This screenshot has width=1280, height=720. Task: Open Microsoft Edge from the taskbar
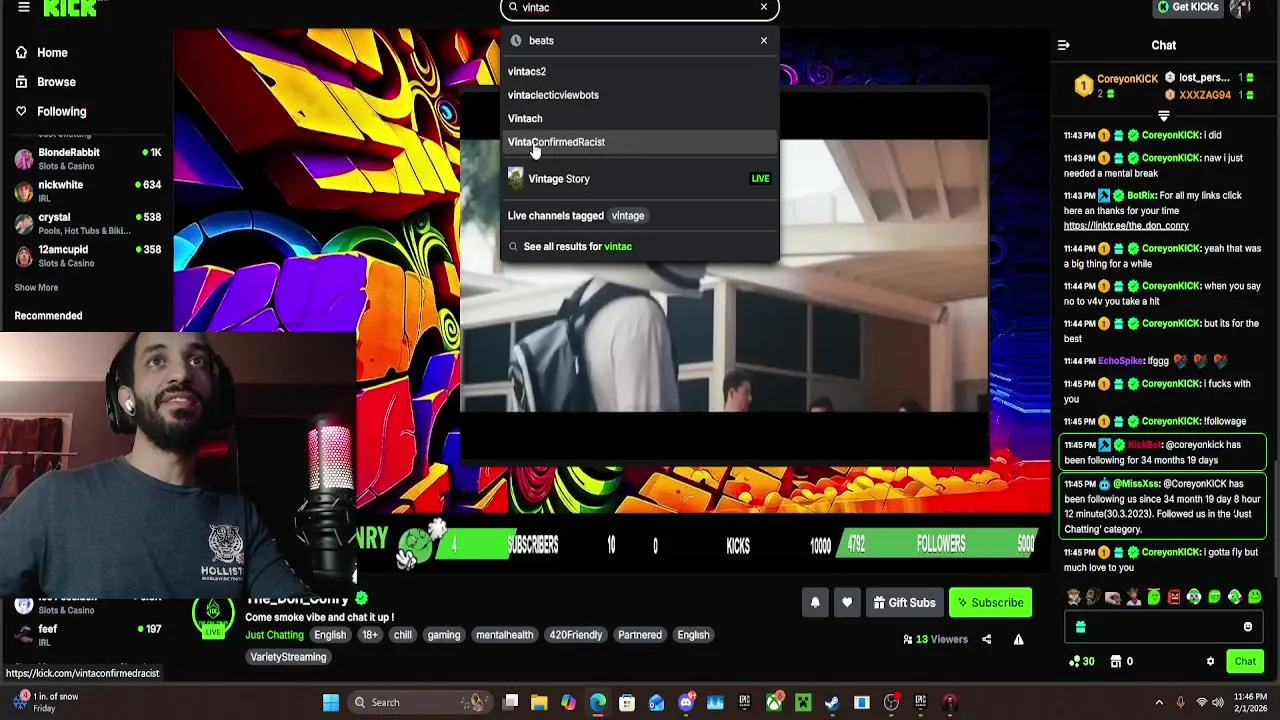[x=598, y=703]
